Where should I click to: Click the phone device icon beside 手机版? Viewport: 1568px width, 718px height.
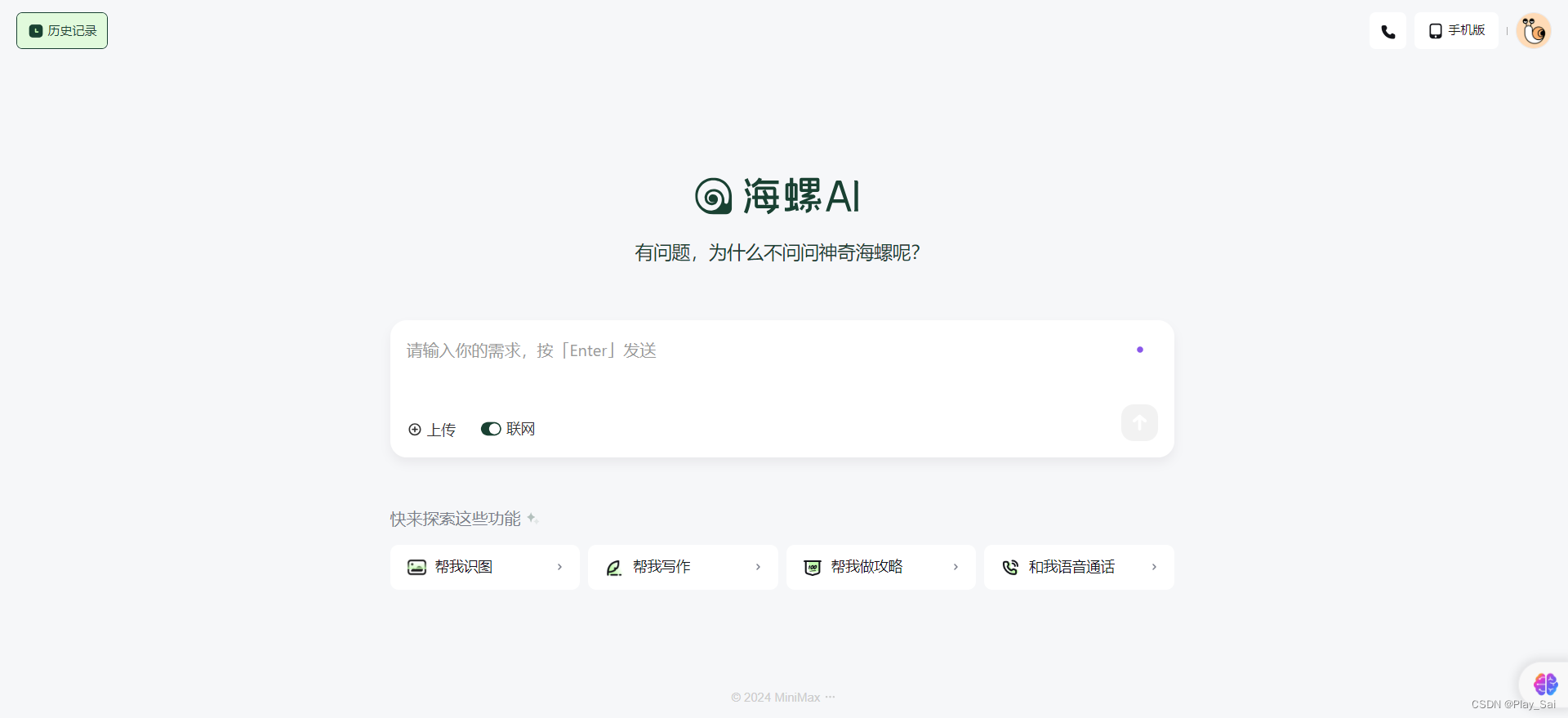point(1435,31)
